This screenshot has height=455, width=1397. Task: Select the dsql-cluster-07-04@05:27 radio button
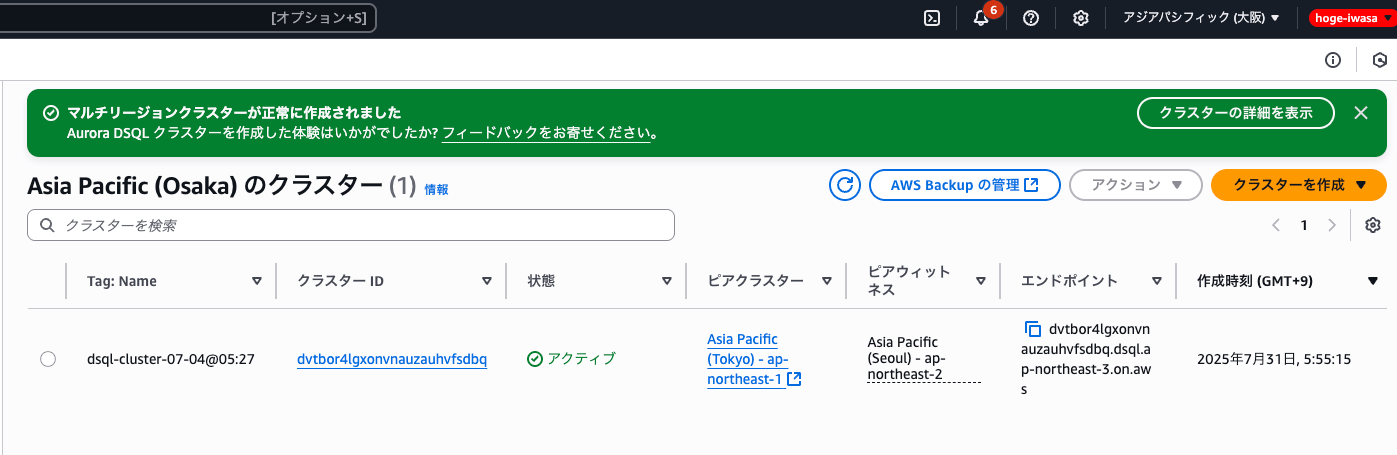tap(47, 359)
